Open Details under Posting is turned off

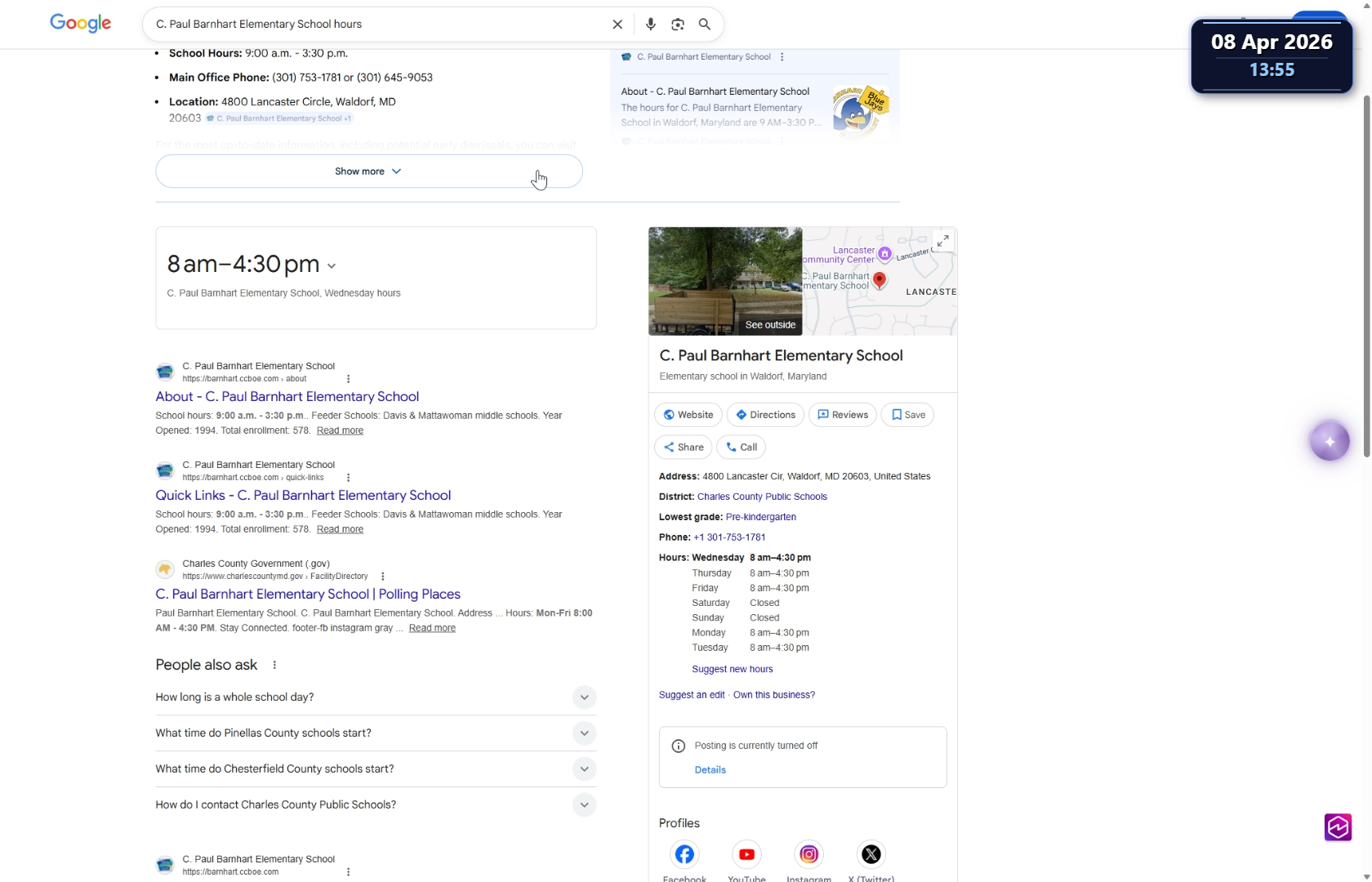point(710,770)
